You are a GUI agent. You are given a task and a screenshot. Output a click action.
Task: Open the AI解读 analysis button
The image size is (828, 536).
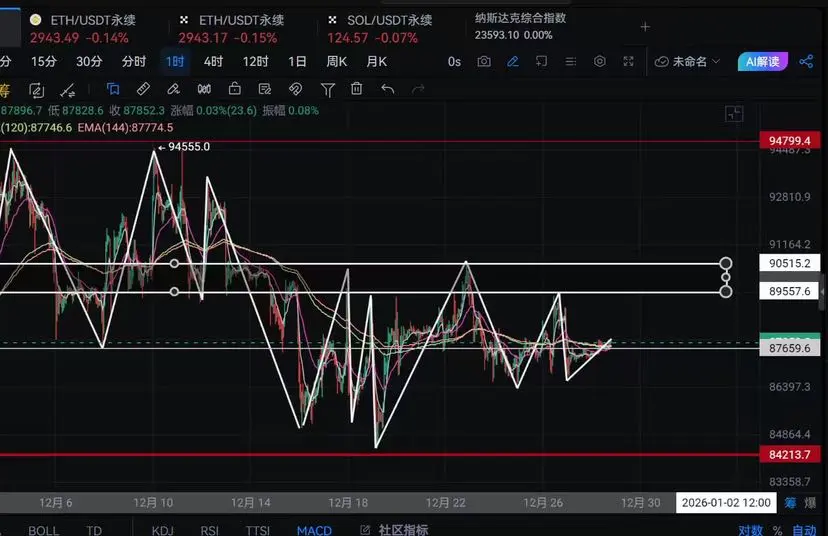pos(763,62)
